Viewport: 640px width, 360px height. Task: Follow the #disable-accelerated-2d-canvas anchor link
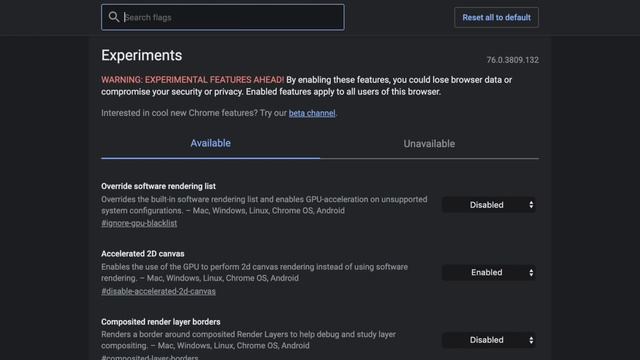point(158,291)
